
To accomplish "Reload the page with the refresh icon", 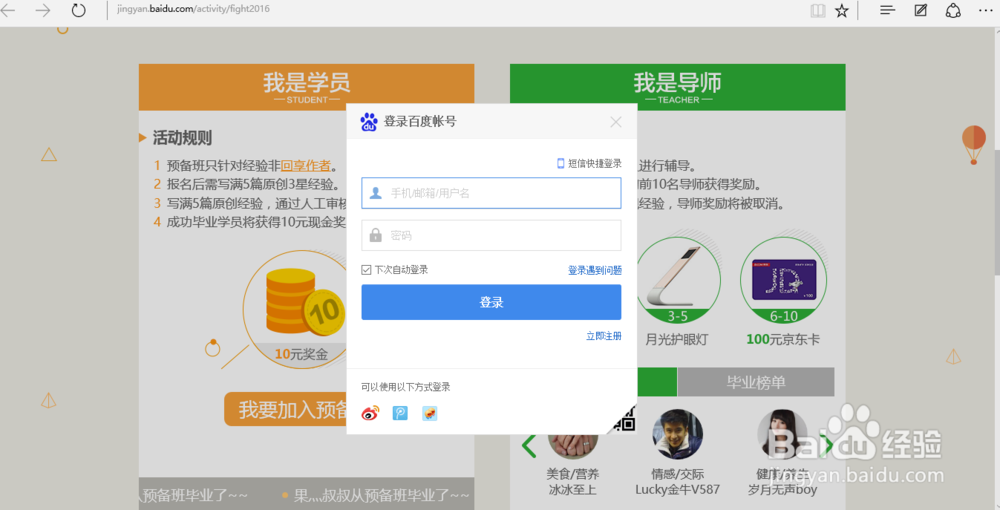I will tap(78, 10).
